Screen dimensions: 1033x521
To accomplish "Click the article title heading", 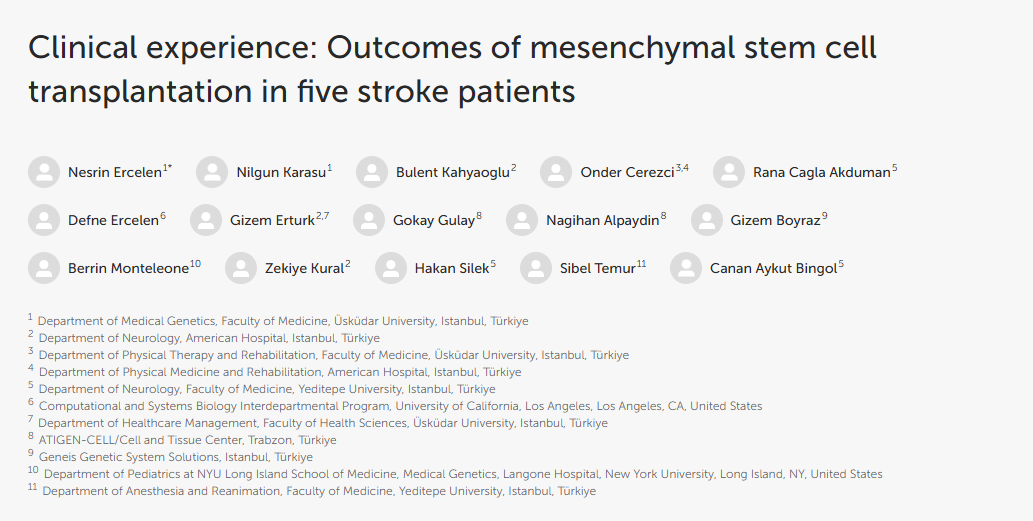I will [452, 69].
